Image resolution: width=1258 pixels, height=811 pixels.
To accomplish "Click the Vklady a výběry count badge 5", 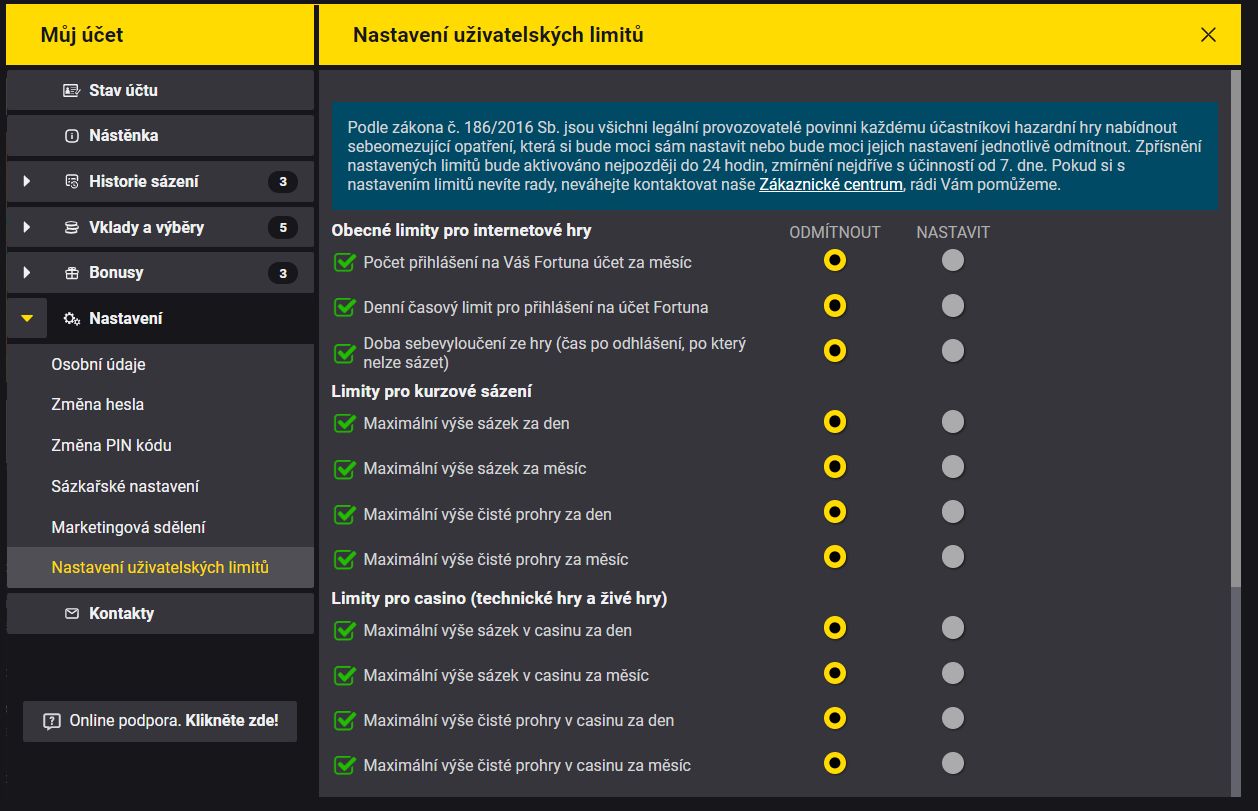I will (283, 228).
